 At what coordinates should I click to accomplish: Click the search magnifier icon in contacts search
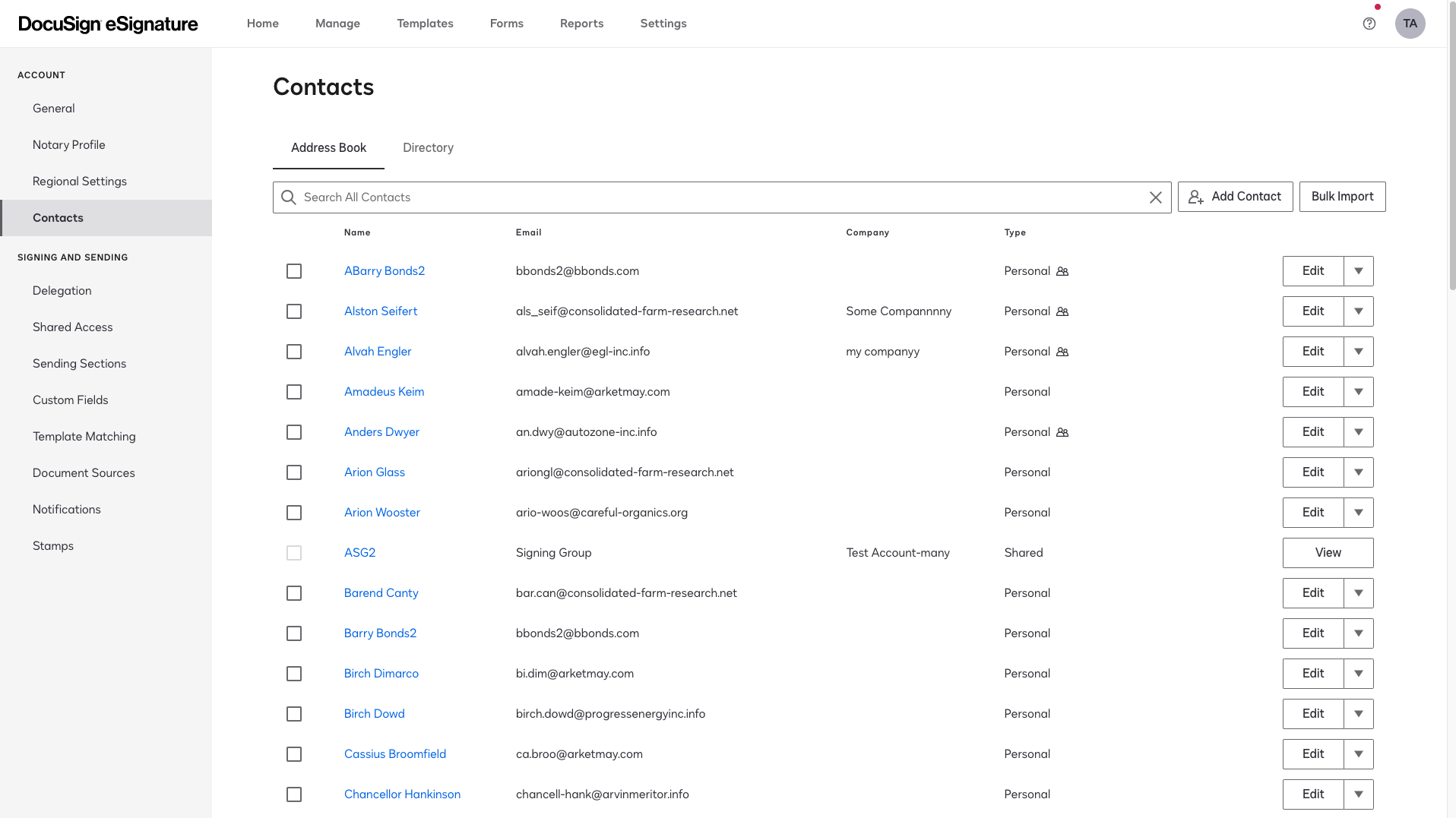point(289,197)
